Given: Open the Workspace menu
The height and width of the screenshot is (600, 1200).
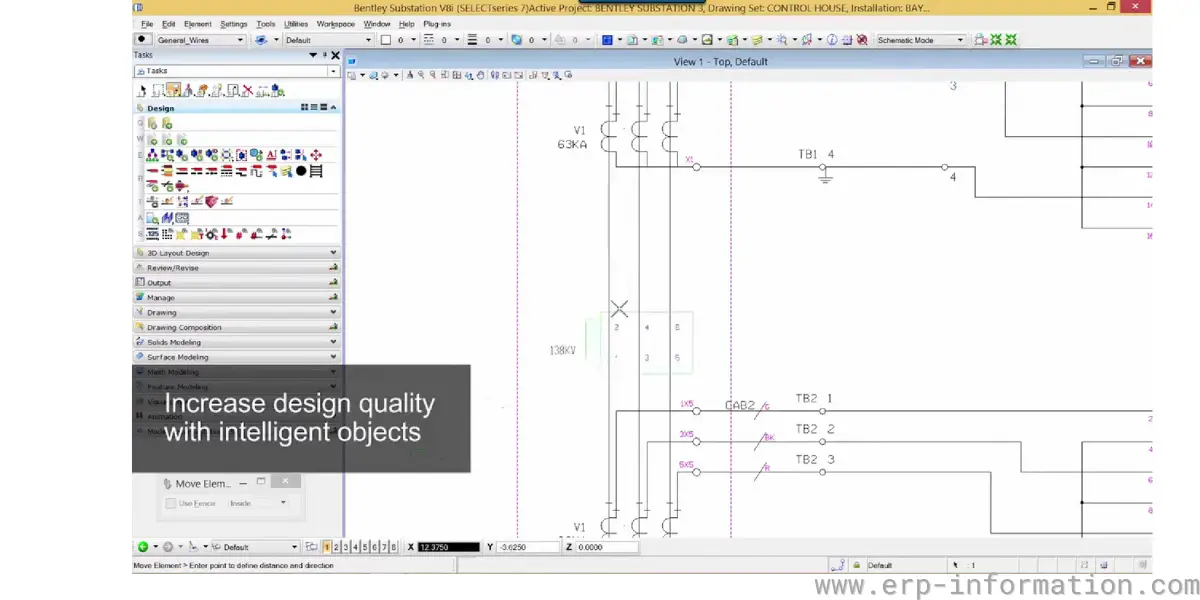Looking at the screenshot, I should (x=336, y=23).
